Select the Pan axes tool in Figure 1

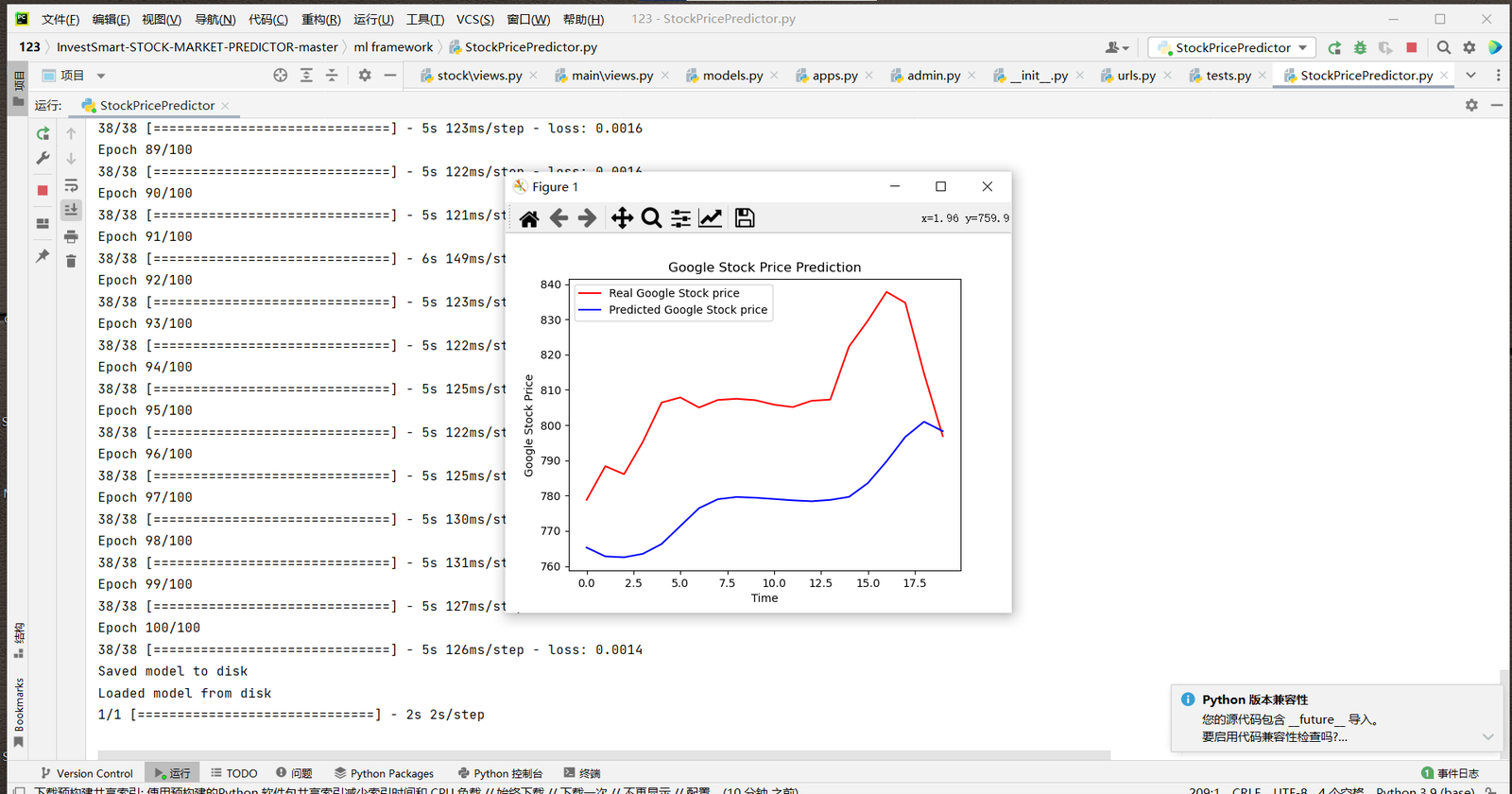pos(621,218)
